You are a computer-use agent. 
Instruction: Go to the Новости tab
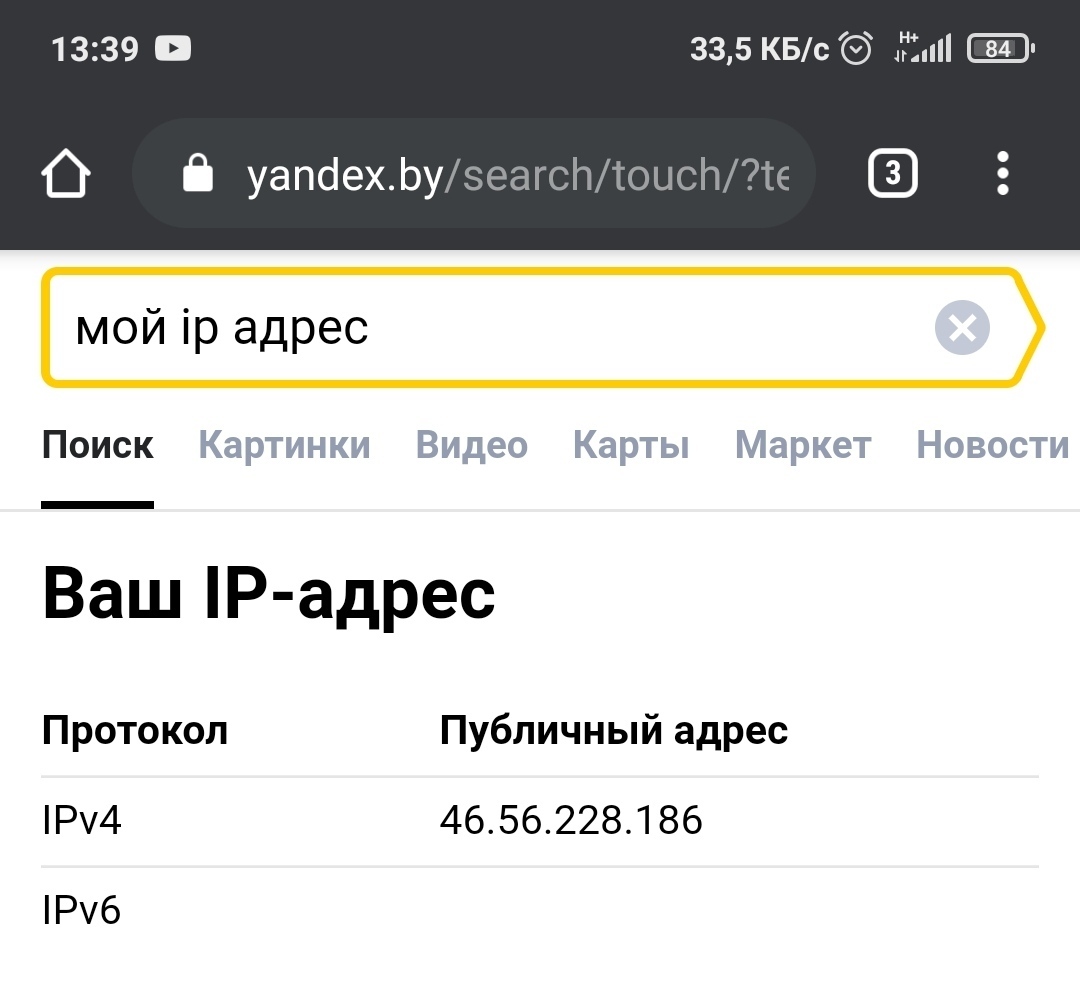point(992,445)
